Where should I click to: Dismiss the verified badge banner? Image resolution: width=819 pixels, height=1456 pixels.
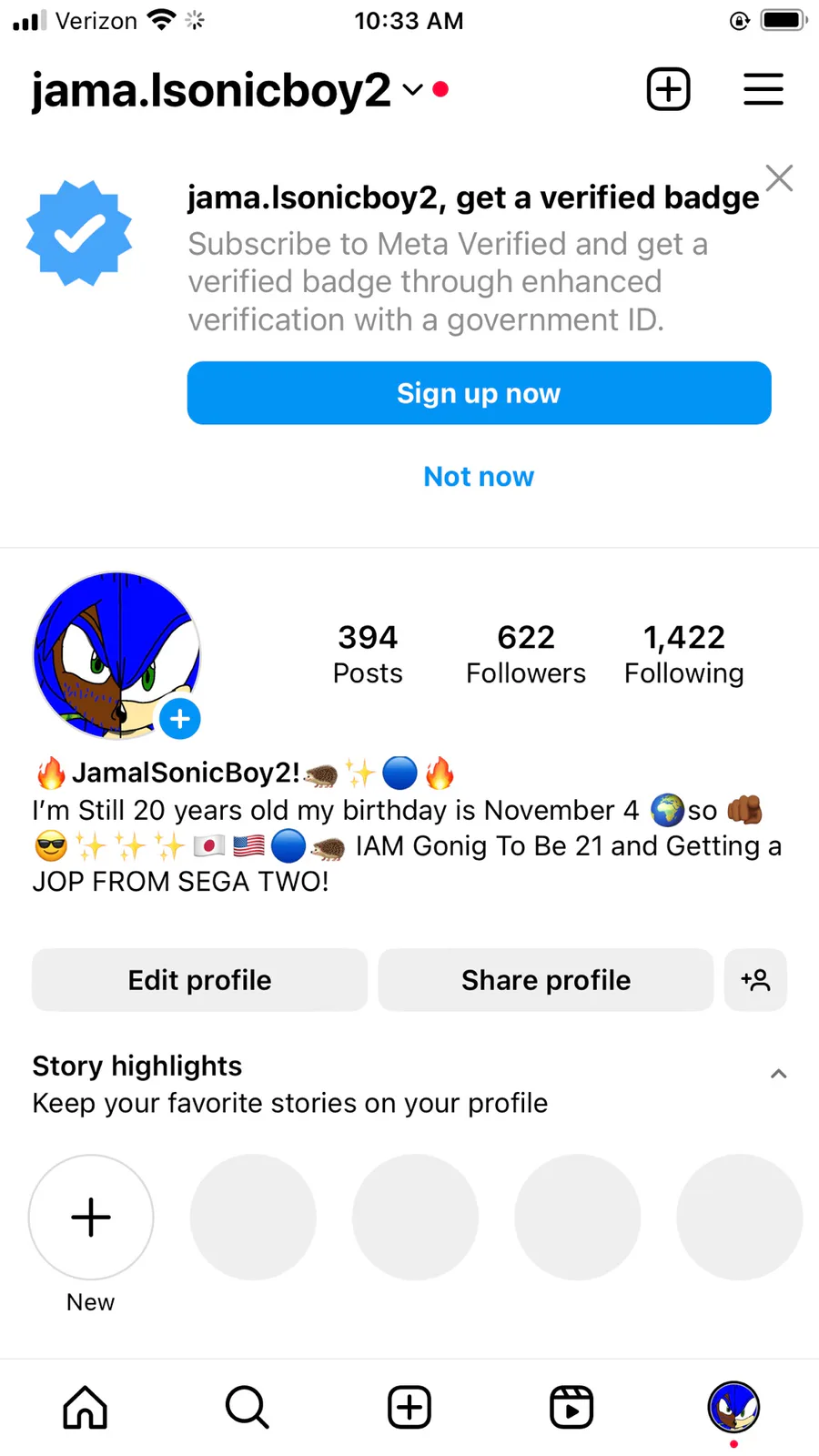[x=779, y=178]
